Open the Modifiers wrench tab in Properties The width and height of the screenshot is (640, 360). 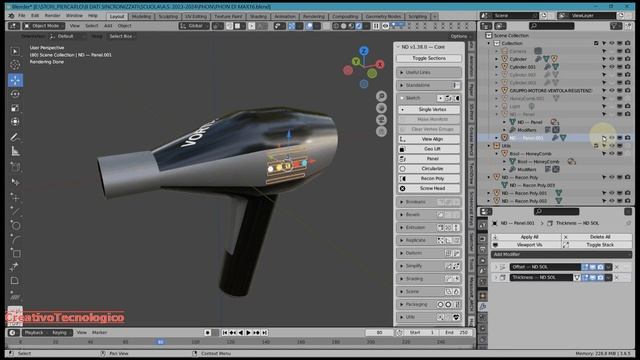pyautogui.click(x=483, y=307)
